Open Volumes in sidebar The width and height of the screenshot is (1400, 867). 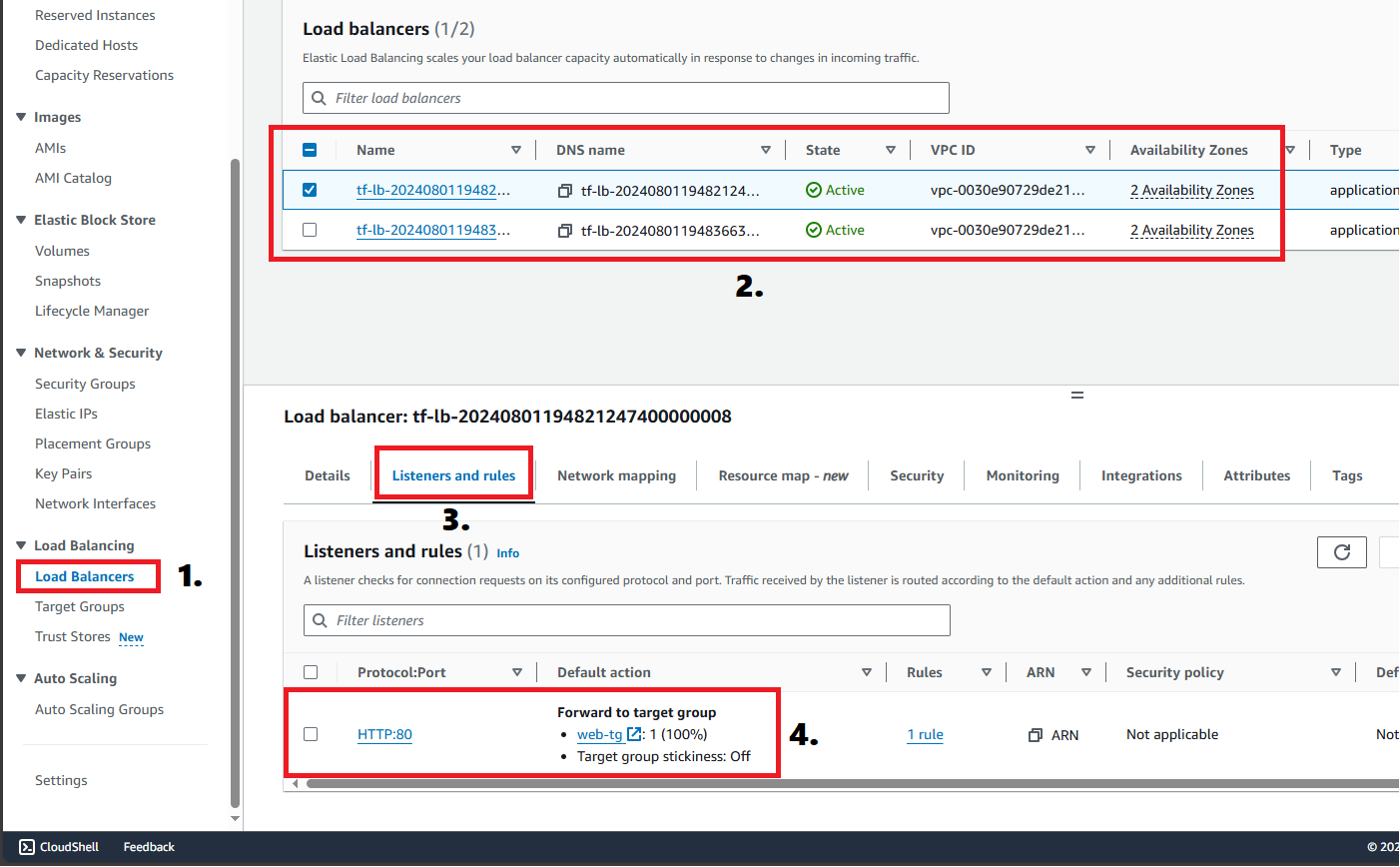pyautogui.click(x=62, y=251)
